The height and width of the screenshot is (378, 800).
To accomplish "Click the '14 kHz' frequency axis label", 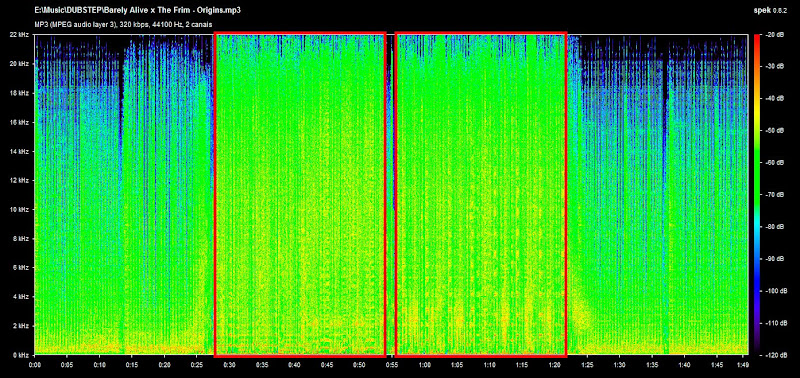I will click(20, 151).
